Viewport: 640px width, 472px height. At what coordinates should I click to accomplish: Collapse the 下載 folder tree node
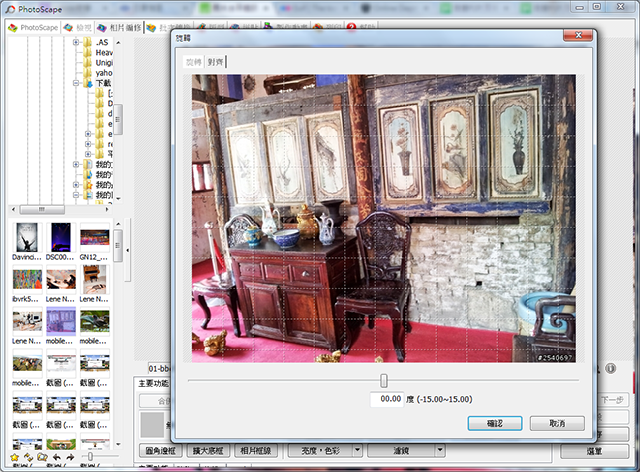(x=76, y=85)
